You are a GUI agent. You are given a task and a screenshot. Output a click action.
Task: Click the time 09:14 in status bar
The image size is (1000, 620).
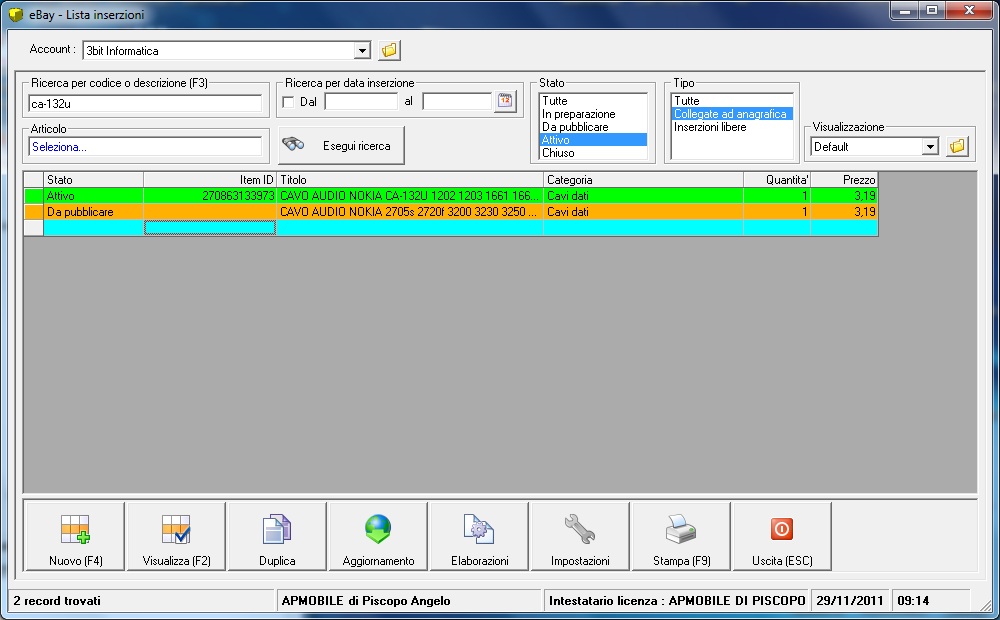pos(913,600)
